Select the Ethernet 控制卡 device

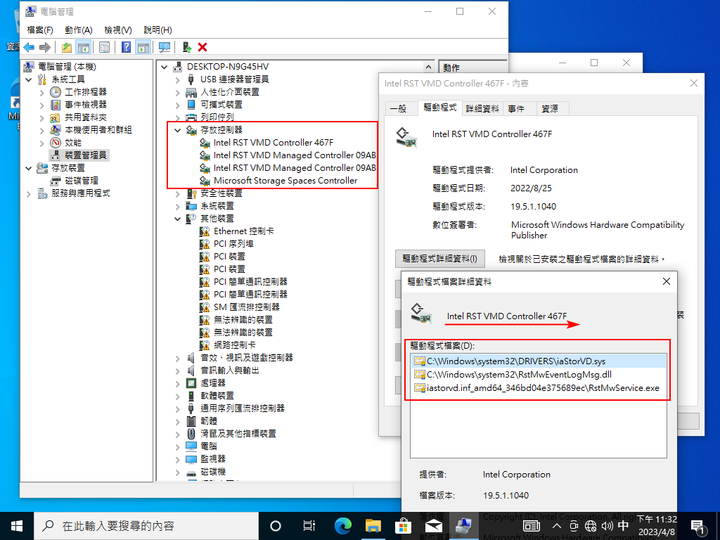pyautogui.click(x=243, y=231)
